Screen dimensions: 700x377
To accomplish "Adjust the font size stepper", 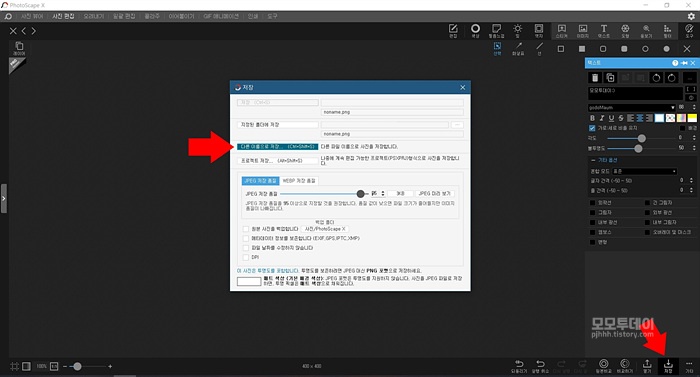I will click(694, 107).
